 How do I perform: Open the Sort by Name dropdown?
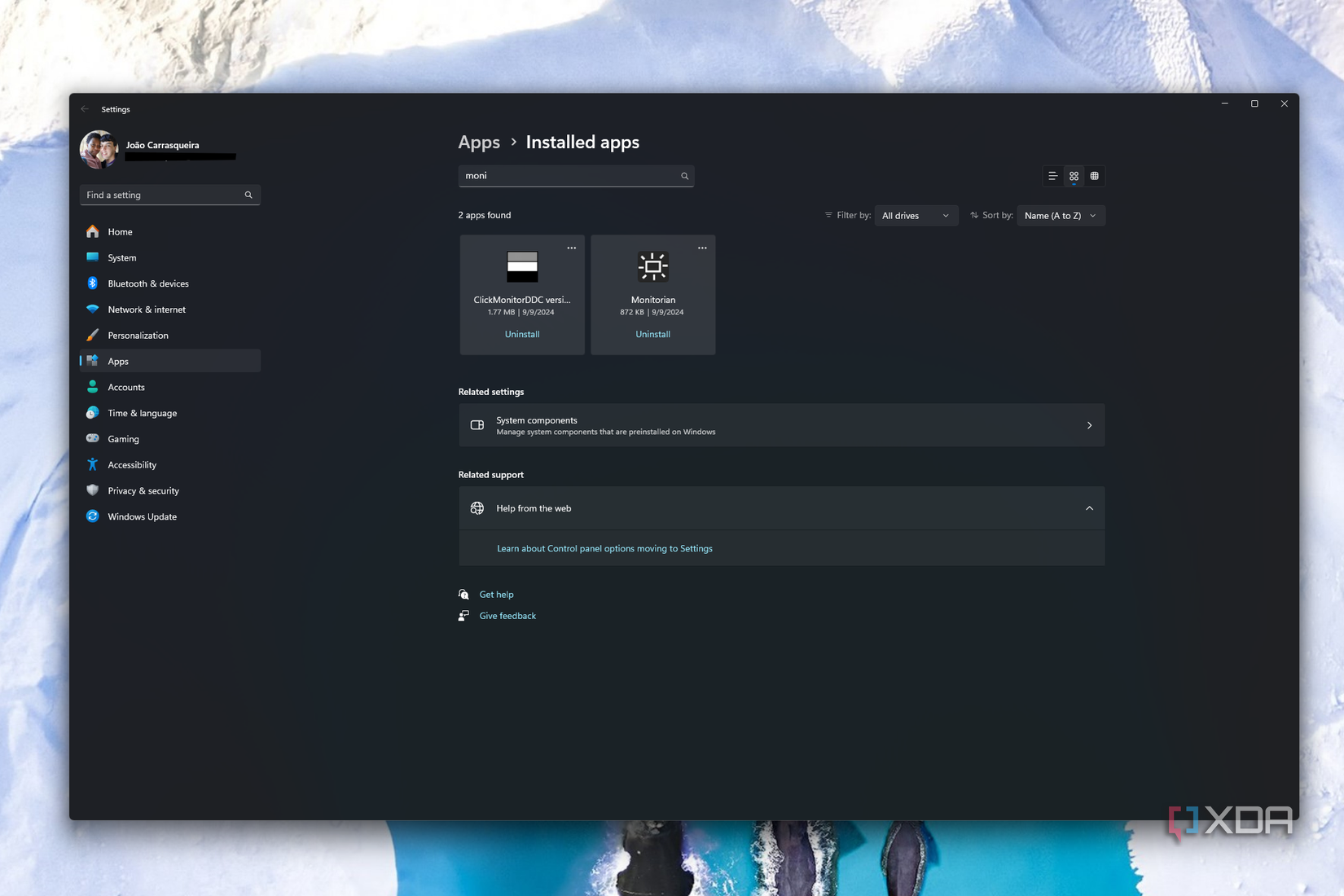(x=1061, y=215)
